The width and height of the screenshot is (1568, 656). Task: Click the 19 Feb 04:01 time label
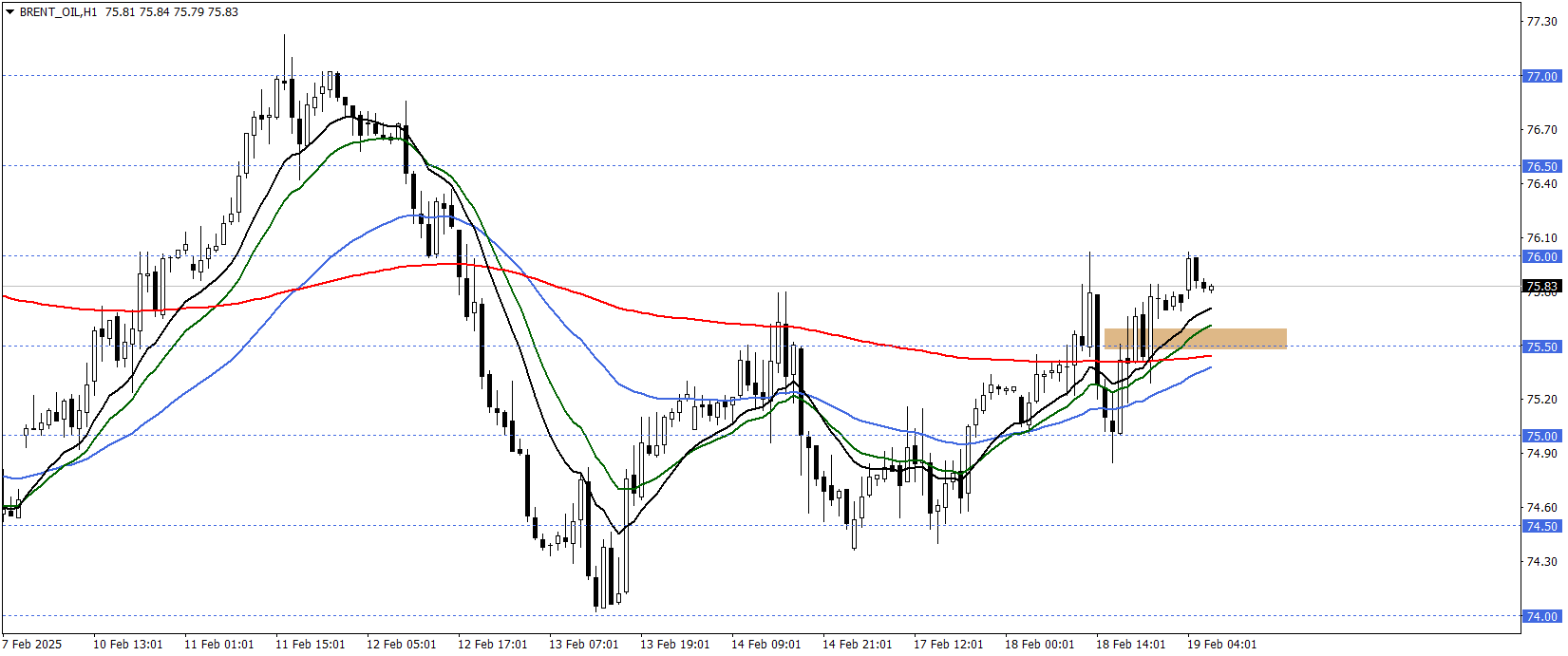(x=1221, y=644)
